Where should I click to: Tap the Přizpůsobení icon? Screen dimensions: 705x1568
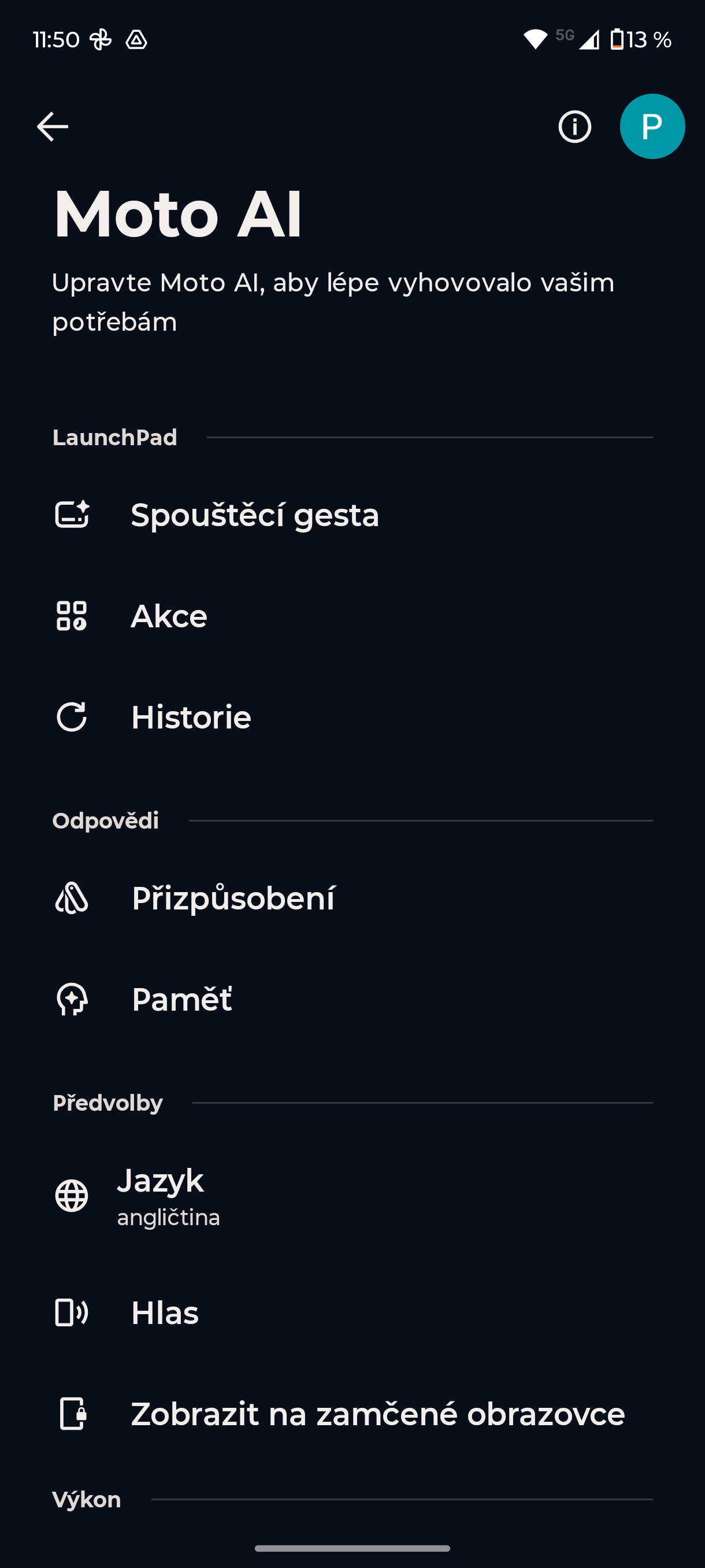click(72, 898)
